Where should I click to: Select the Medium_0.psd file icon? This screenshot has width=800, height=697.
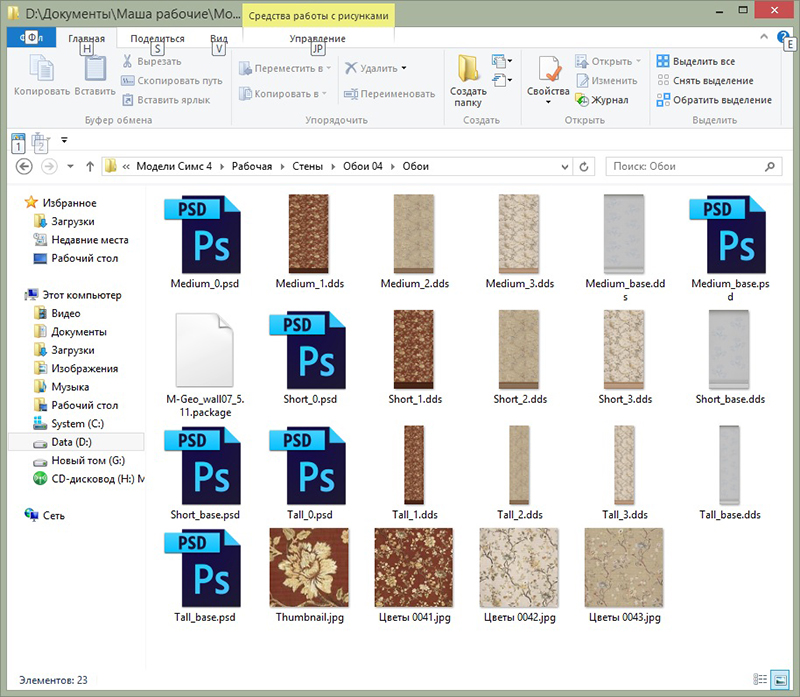click(x=205, y=234)
